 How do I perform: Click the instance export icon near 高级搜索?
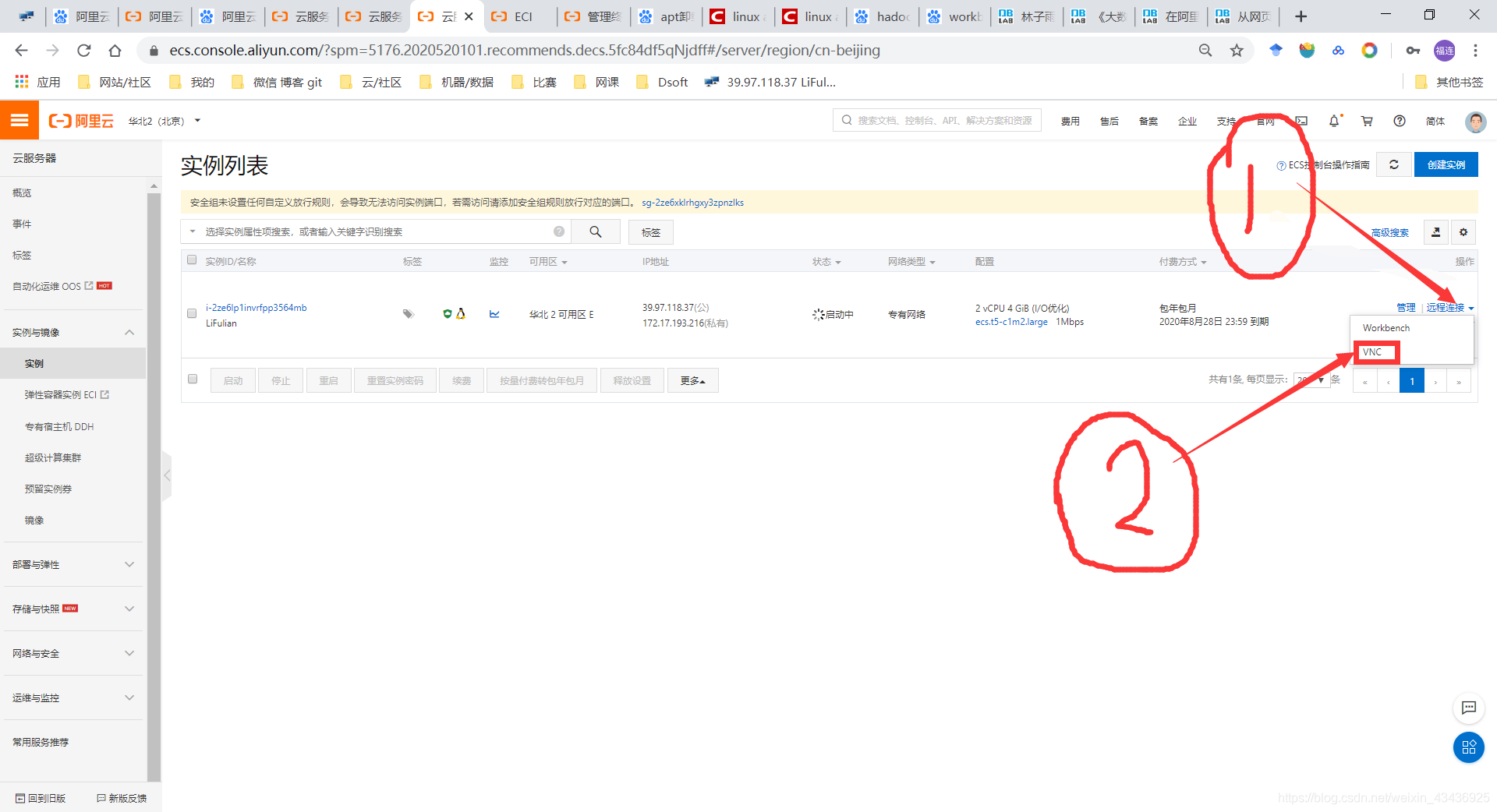click(x=1435, y=232)
